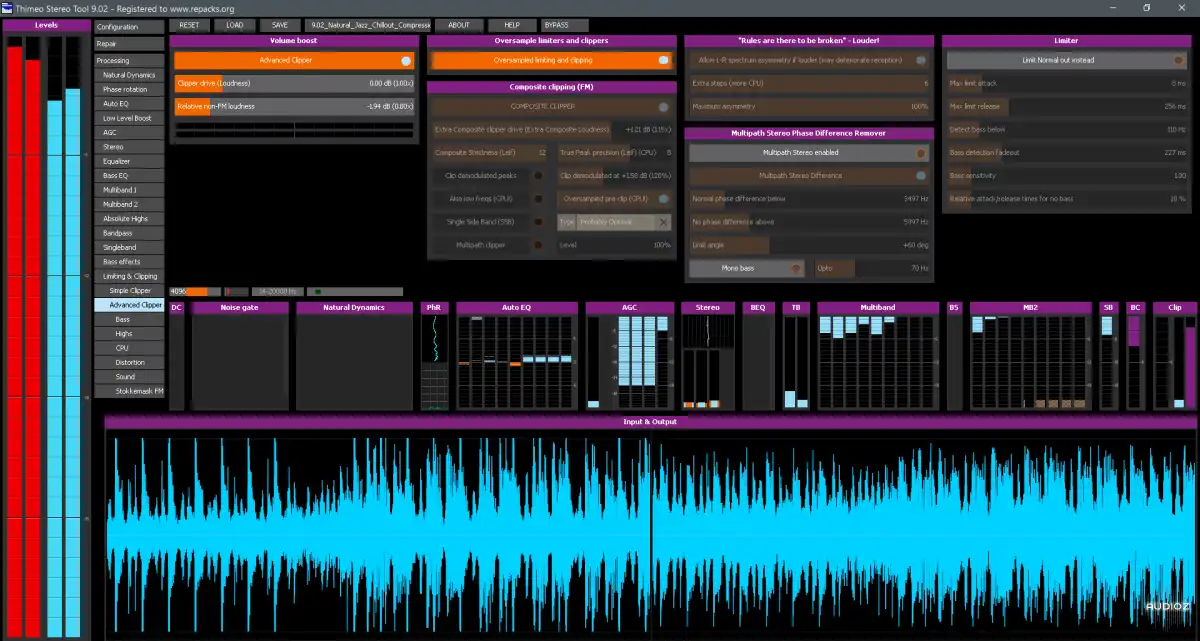Open the Distortion page
Image resolution: width=1200 pixels, height=641 pixels.
pos(129,362)
